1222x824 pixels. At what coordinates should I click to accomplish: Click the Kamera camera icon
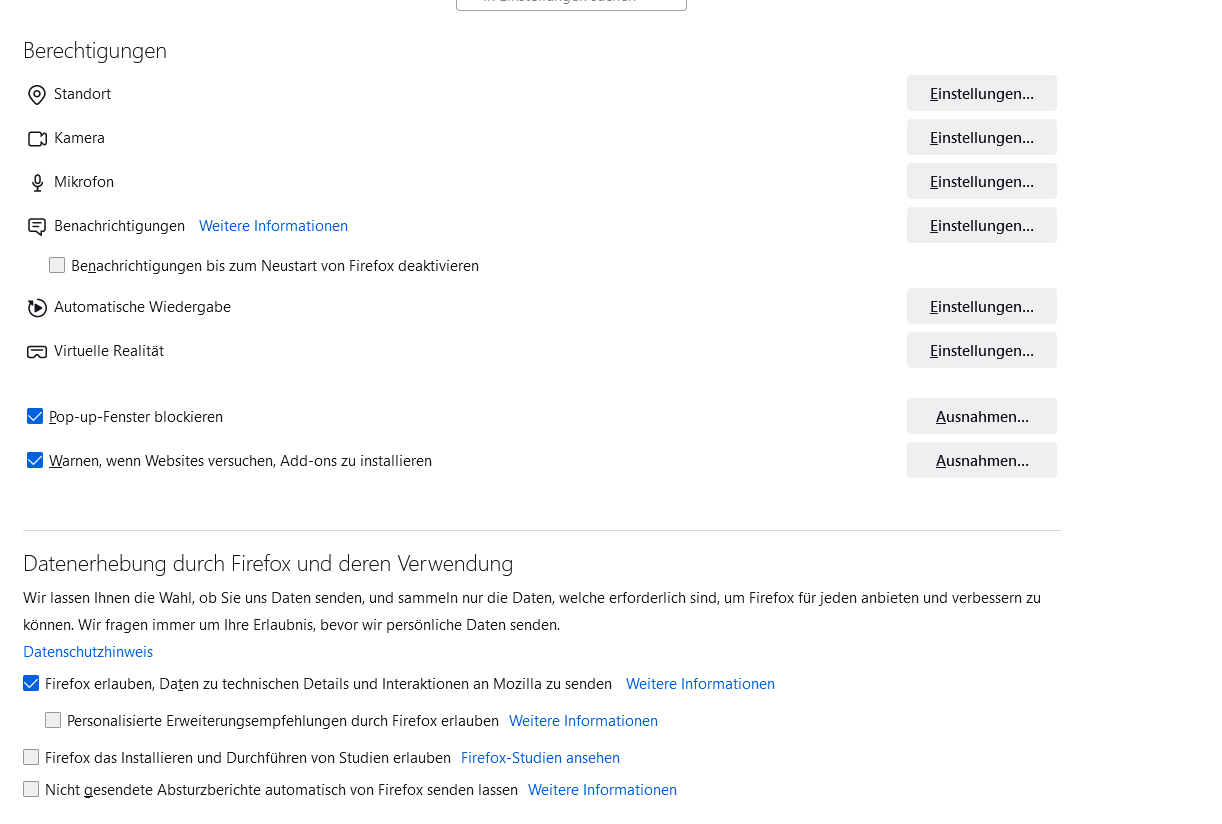[x=38, y=139]
